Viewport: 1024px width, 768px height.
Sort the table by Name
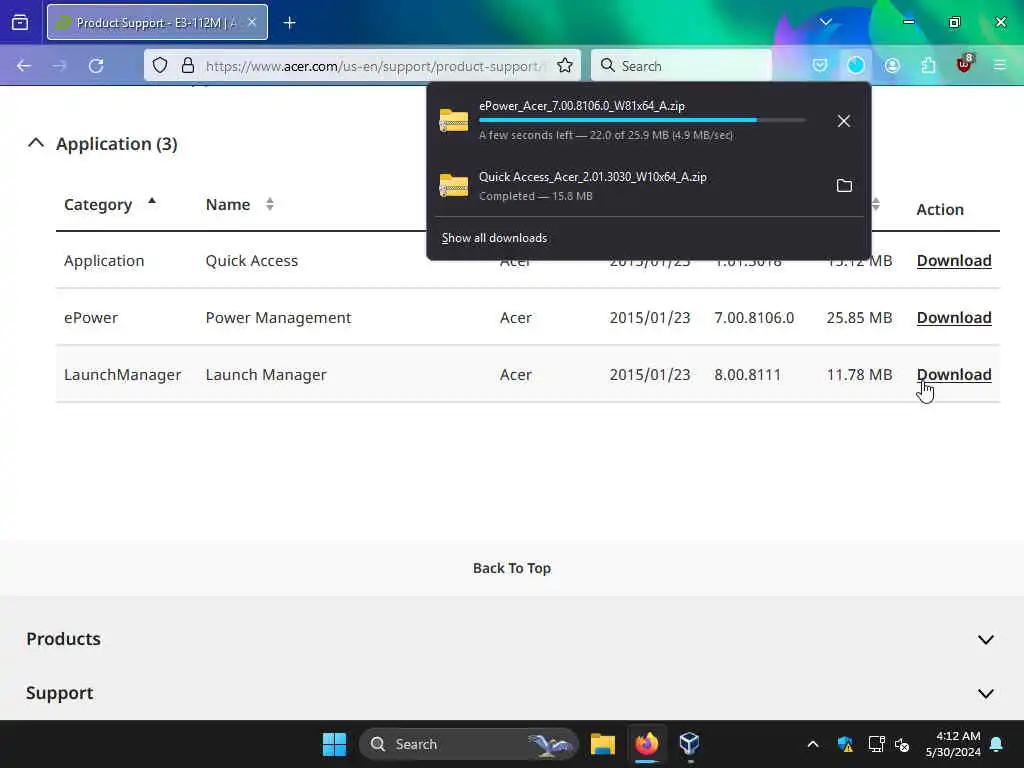point(240,204)
